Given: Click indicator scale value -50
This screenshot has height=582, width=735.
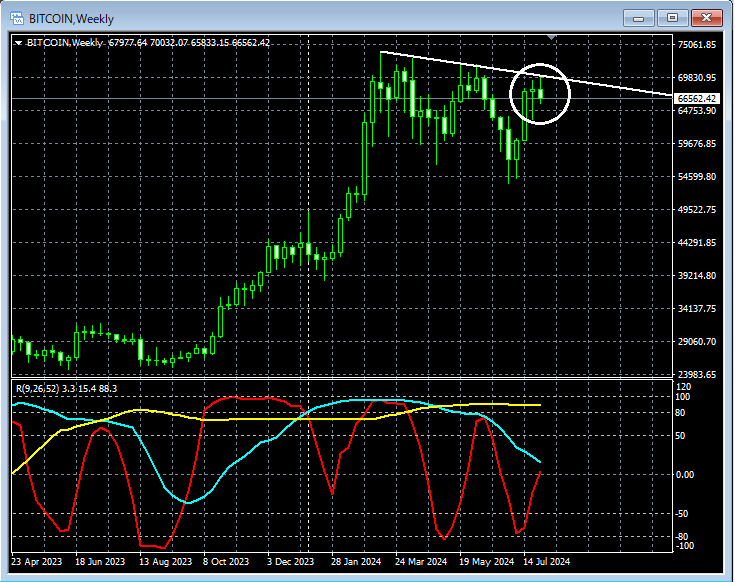Looking at the screenshot, I should (682, 514).
